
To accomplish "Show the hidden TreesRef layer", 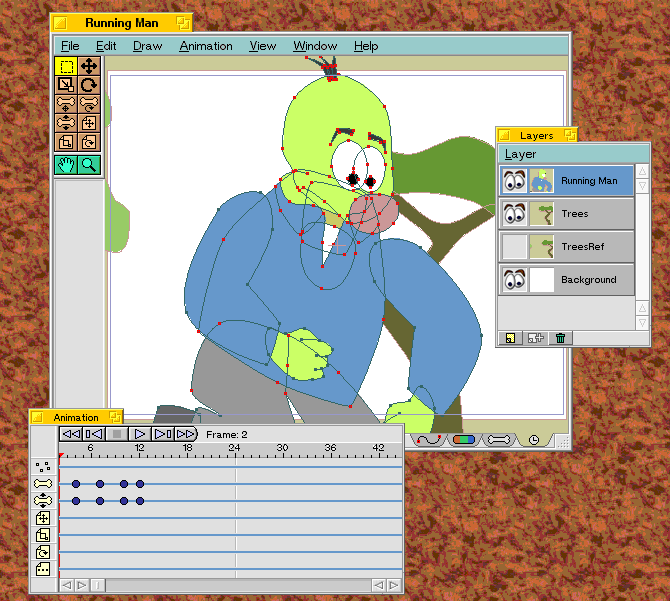I will point(514,247).
